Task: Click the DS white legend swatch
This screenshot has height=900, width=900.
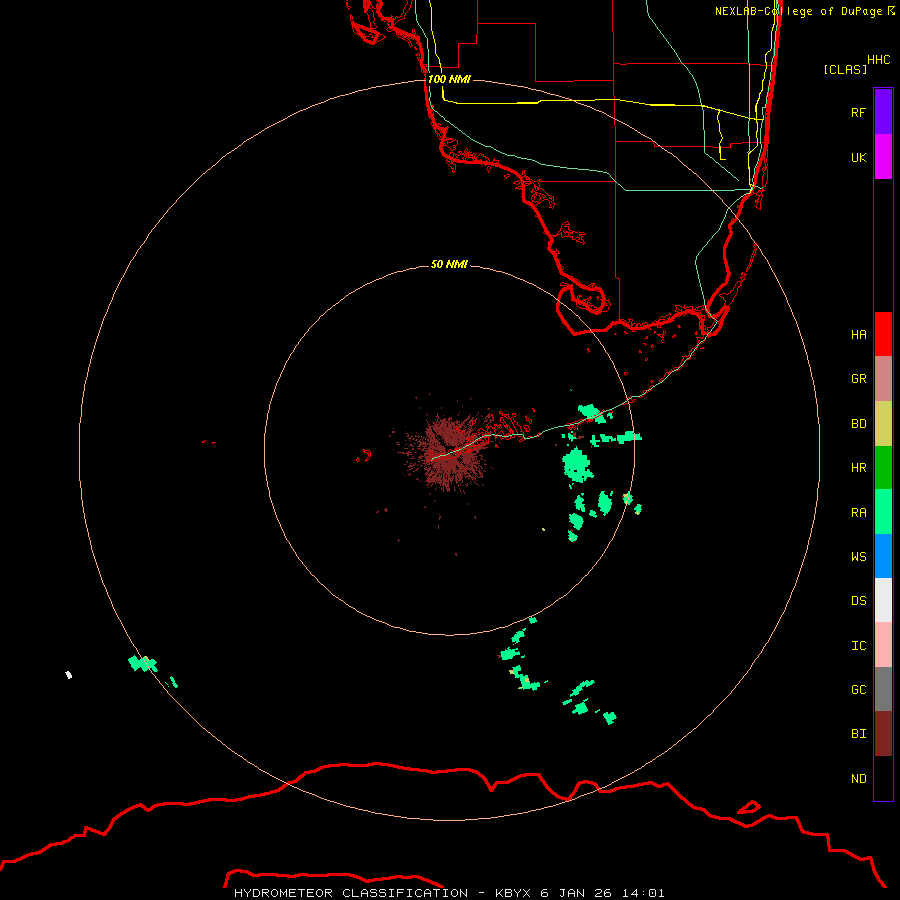Action: 883,600
